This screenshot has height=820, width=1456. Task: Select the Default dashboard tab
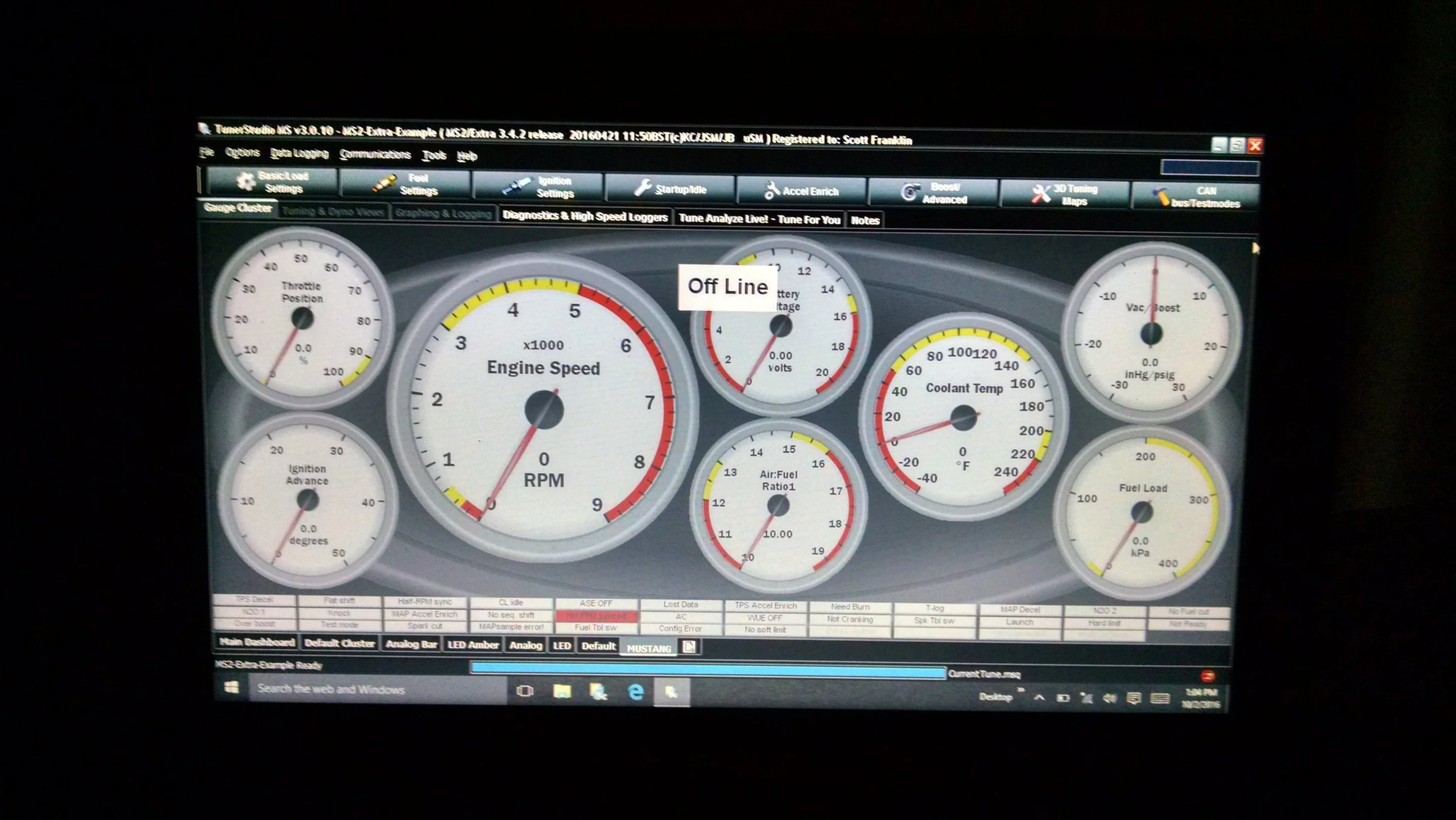pos(598,646)
